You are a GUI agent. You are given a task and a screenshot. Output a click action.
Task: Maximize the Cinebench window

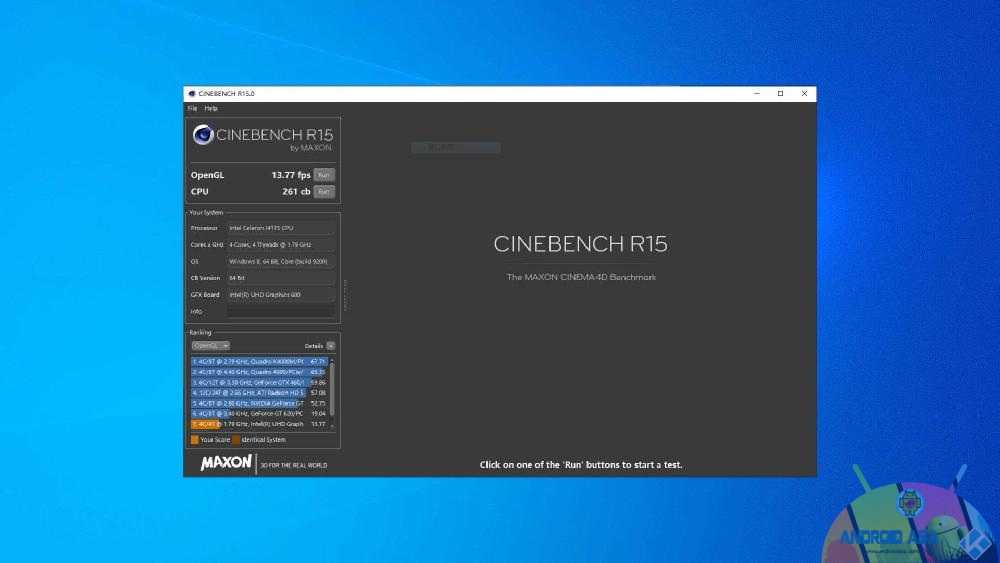pyautogui.click(x=781, y=94)
